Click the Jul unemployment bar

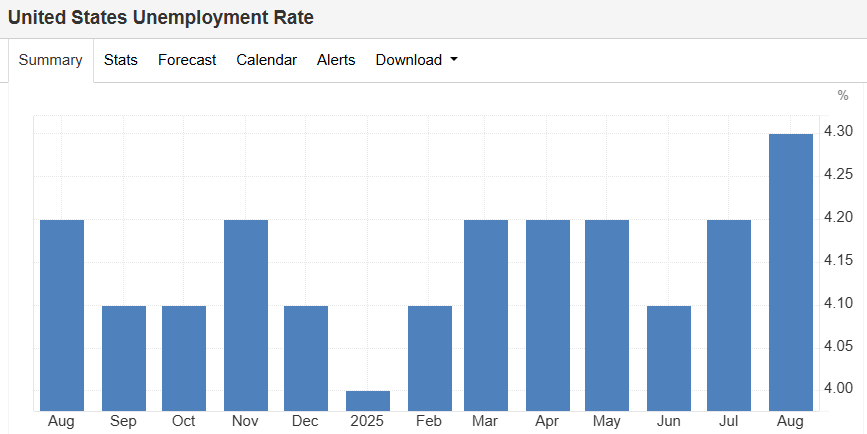click(729, 315)
